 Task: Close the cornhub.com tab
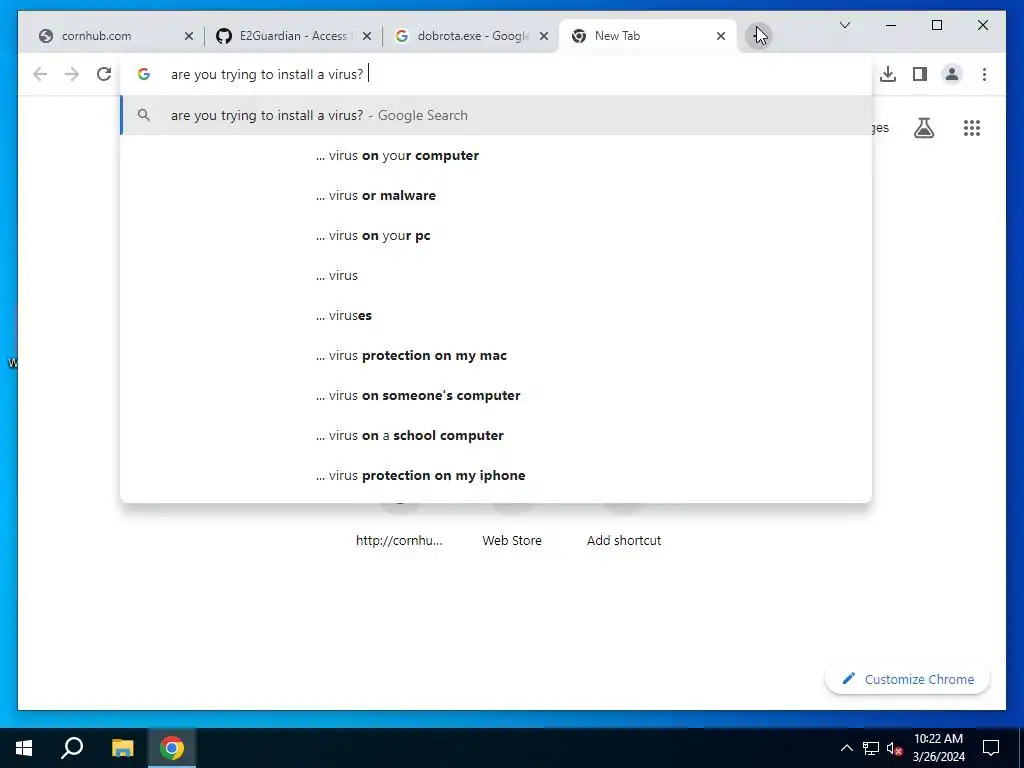[189, 36]
